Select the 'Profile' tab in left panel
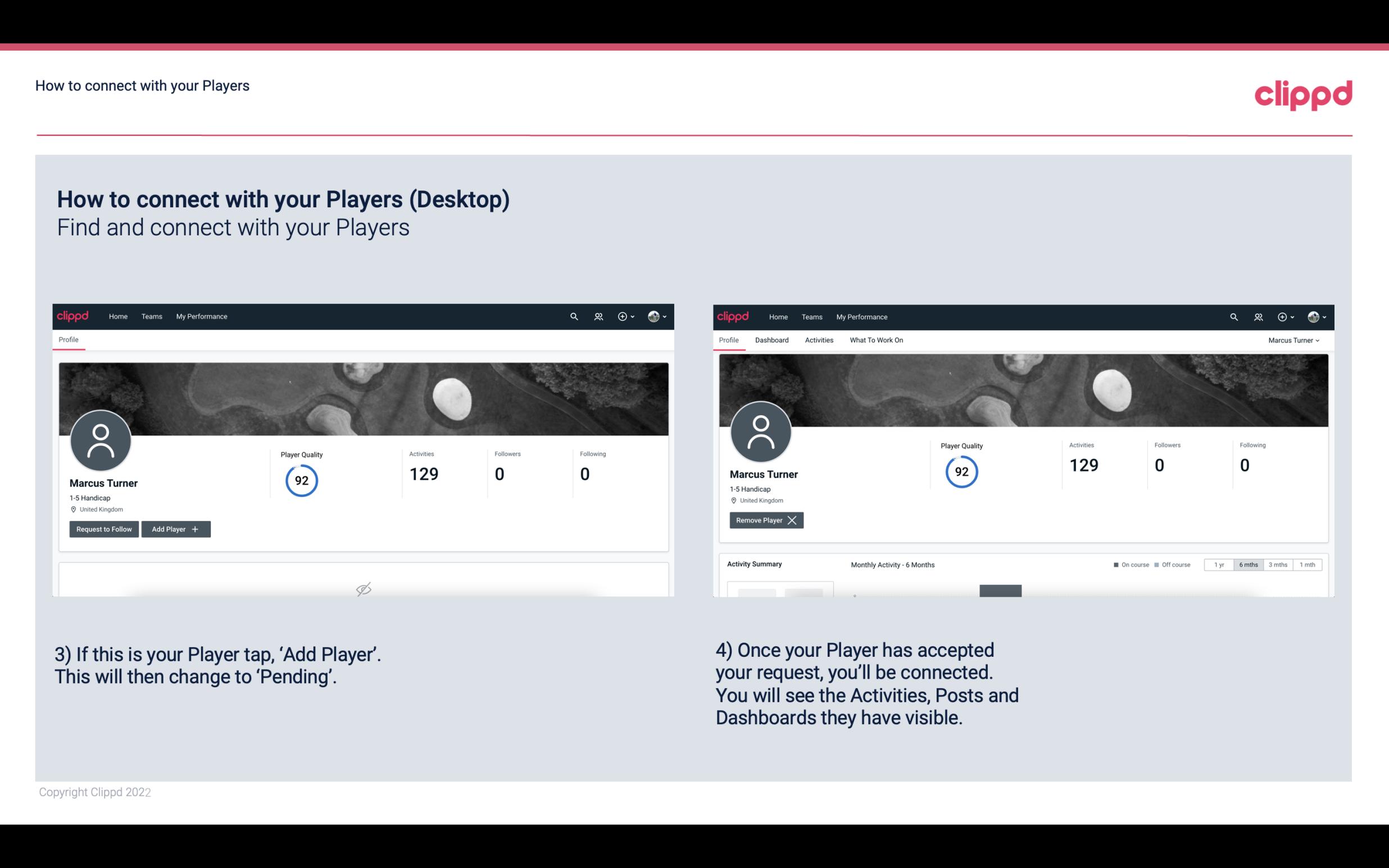1389x868 pixels. tap(69, 340)
